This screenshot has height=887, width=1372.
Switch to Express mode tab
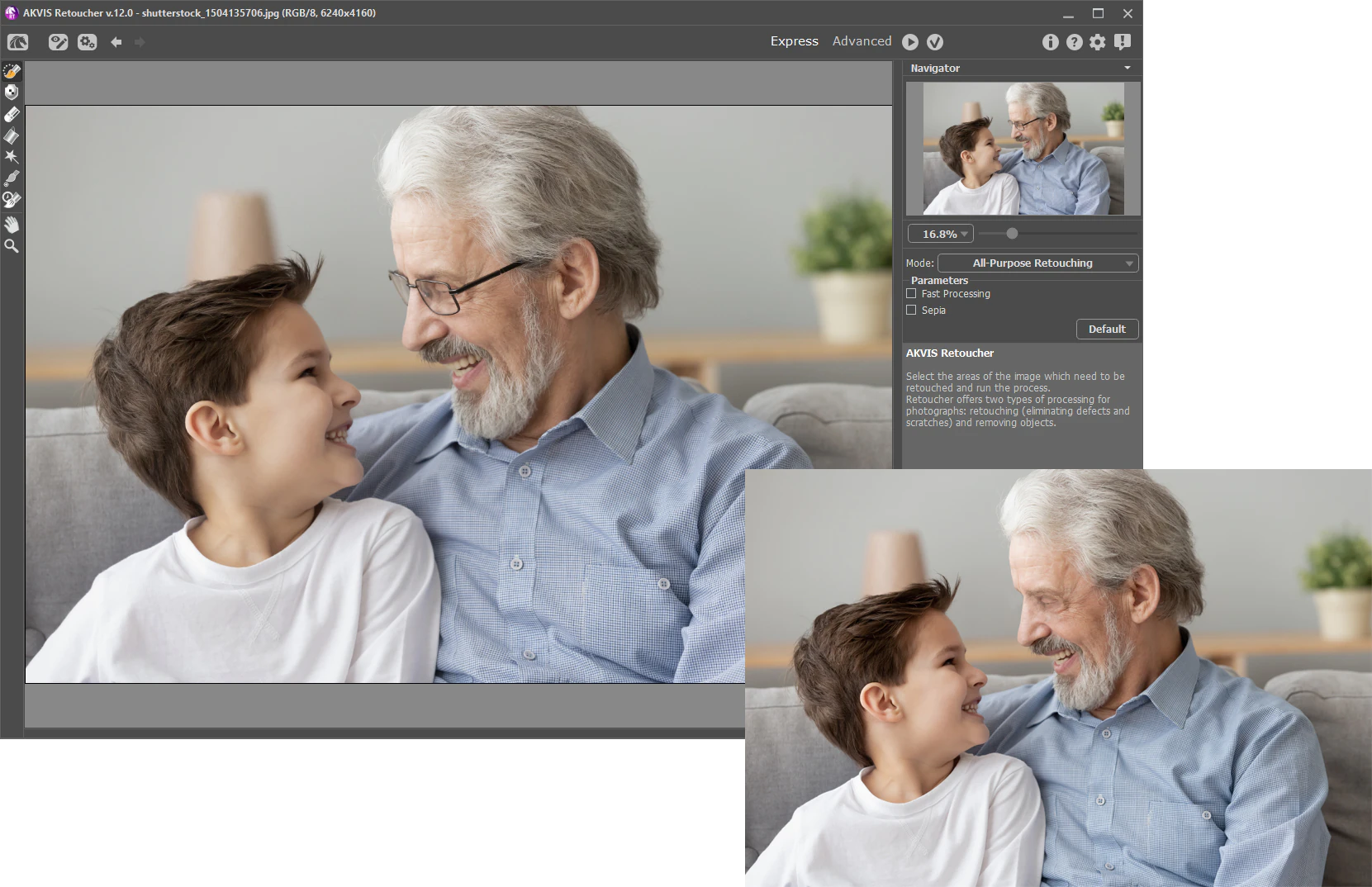(794, 41)
